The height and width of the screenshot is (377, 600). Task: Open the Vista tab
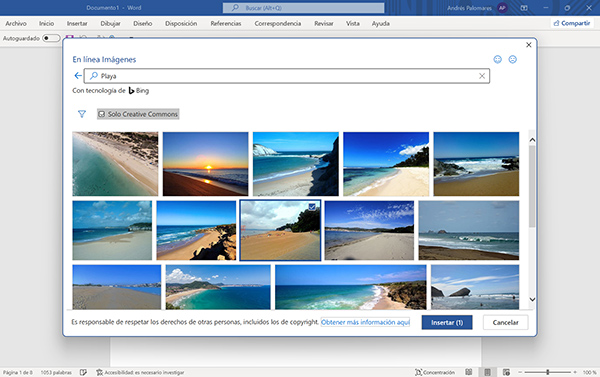click(x=353, y=23)
